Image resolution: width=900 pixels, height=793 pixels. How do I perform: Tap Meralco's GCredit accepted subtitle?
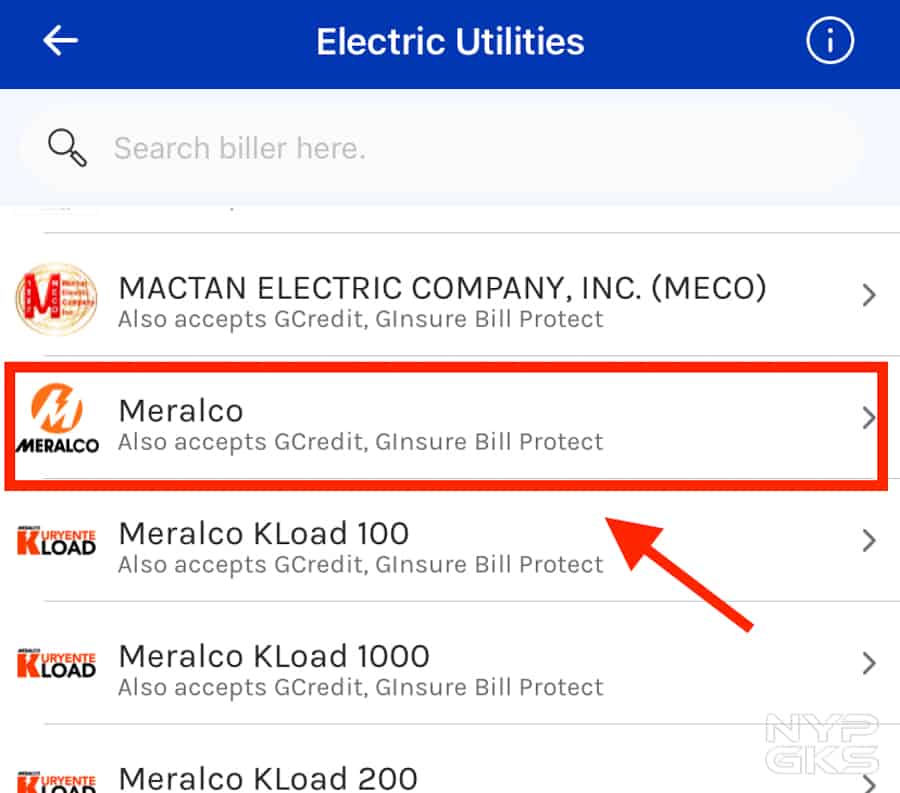point(360,442)
